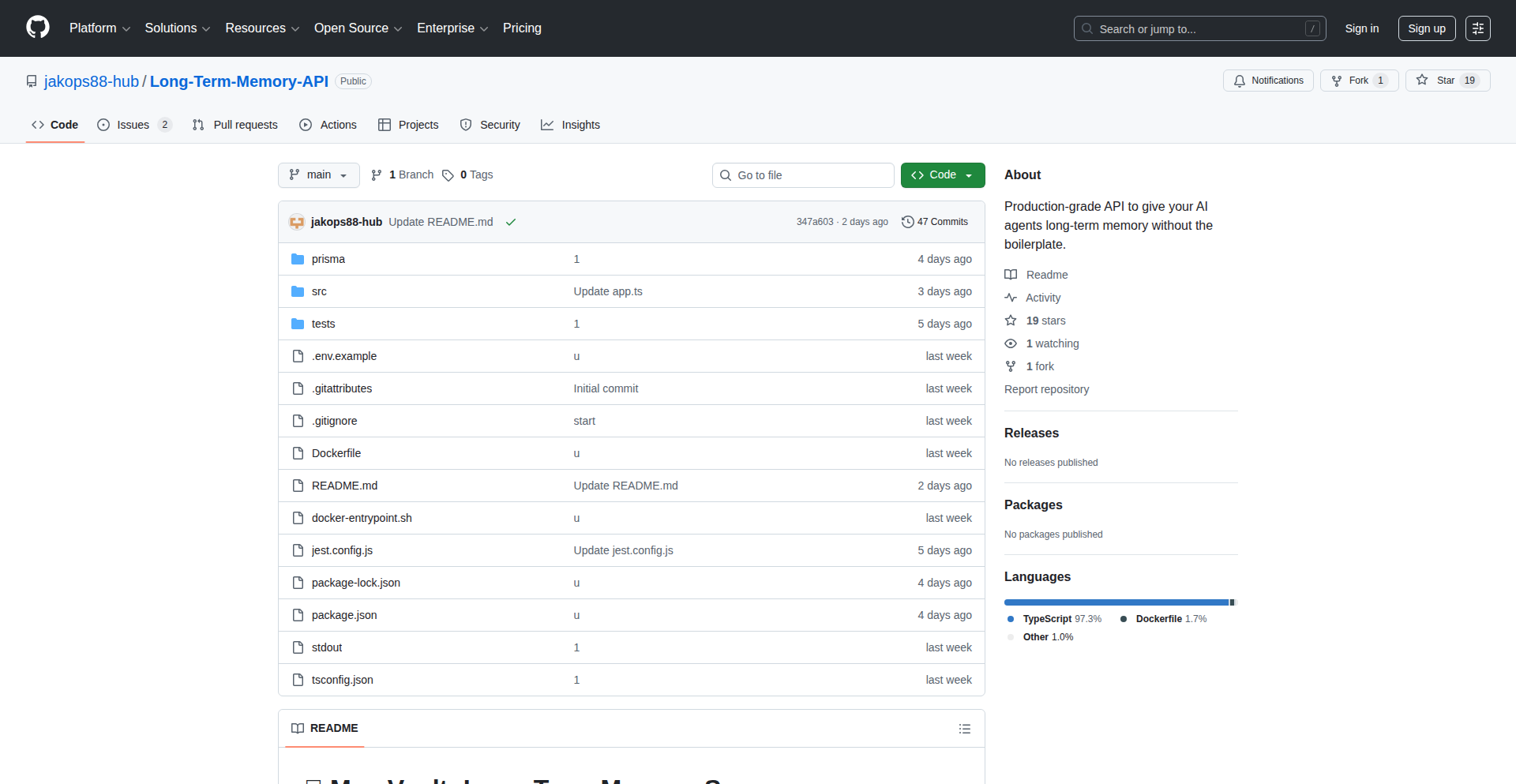Click the prisma folder icon
The image size is (1516, 784).
(298, 258)
